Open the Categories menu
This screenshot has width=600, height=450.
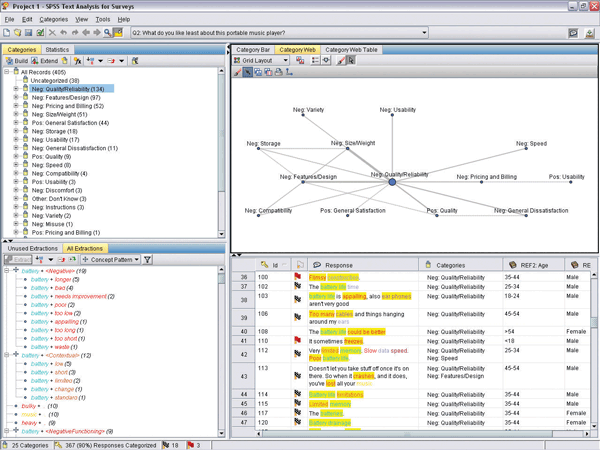[x=53, y=18]
